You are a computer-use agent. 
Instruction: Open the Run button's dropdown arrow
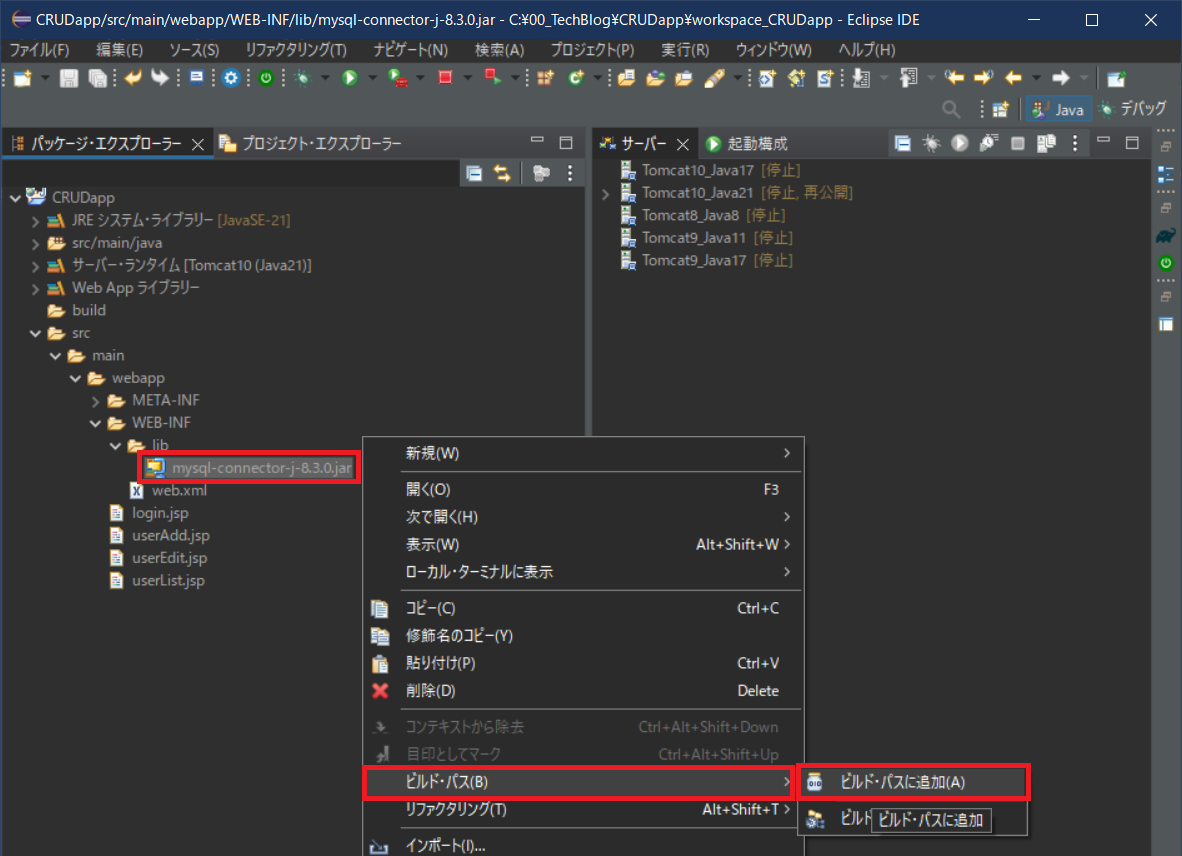click(372, 78)
